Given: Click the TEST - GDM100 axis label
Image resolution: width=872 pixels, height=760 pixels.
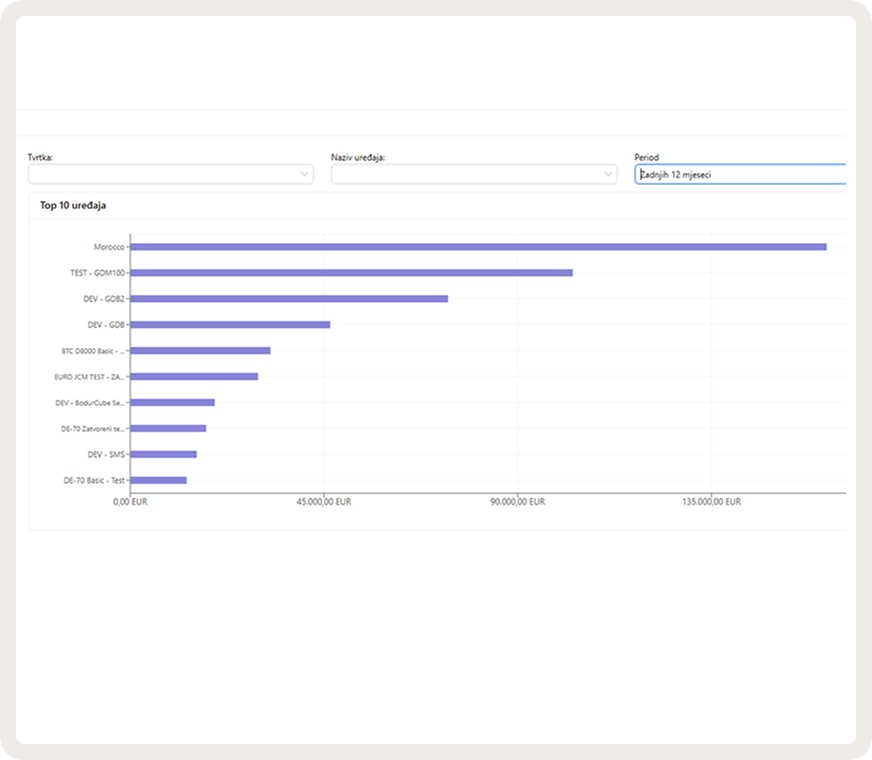Looking at the screenshot, I should [x=97, y=272].
